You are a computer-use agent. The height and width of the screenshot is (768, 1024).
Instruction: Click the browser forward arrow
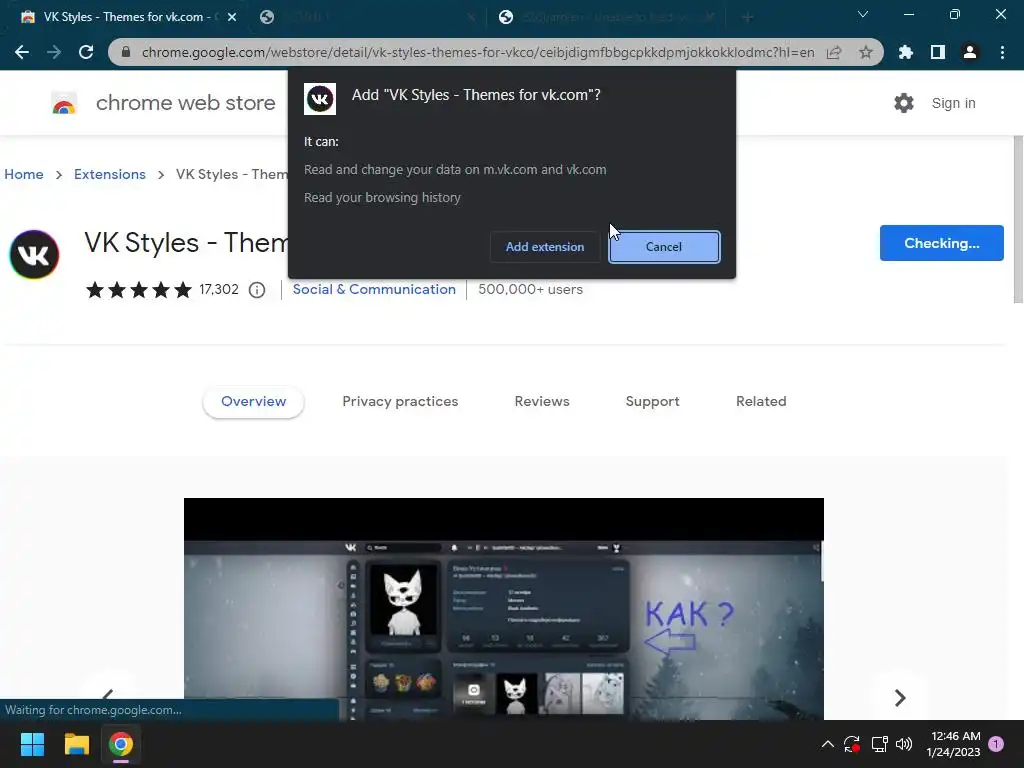coord(54,52)
